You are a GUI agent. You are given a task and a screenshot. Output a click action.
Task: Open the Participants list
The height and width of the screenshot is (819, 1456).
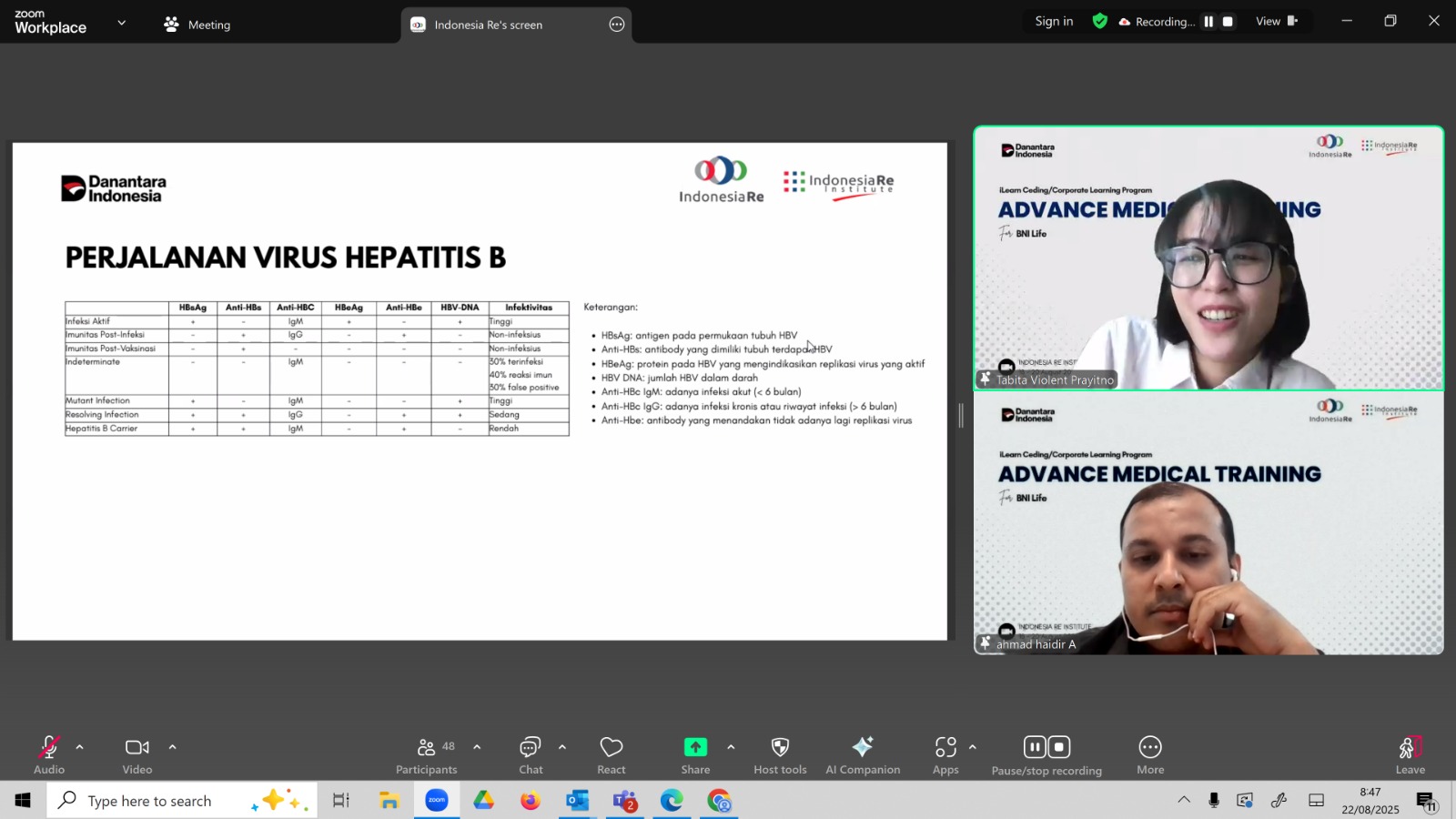[x=426, y=754]
